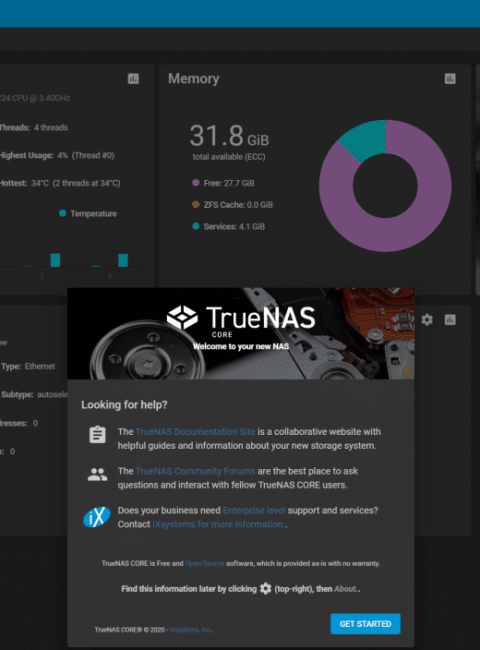Open the Memory card reports chart icon
The image size is (480, 650).
point(450,79)
